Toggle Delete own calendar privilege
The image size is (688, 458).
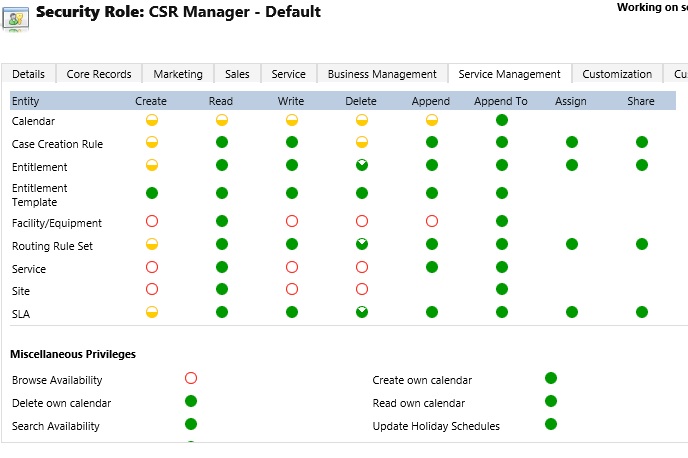[x=191, y=401]
